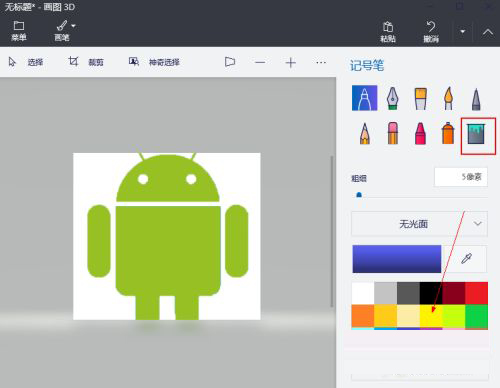Open the Menu folder button
Image resolution: width=500 pixels, height=388 pixels.
19,31
